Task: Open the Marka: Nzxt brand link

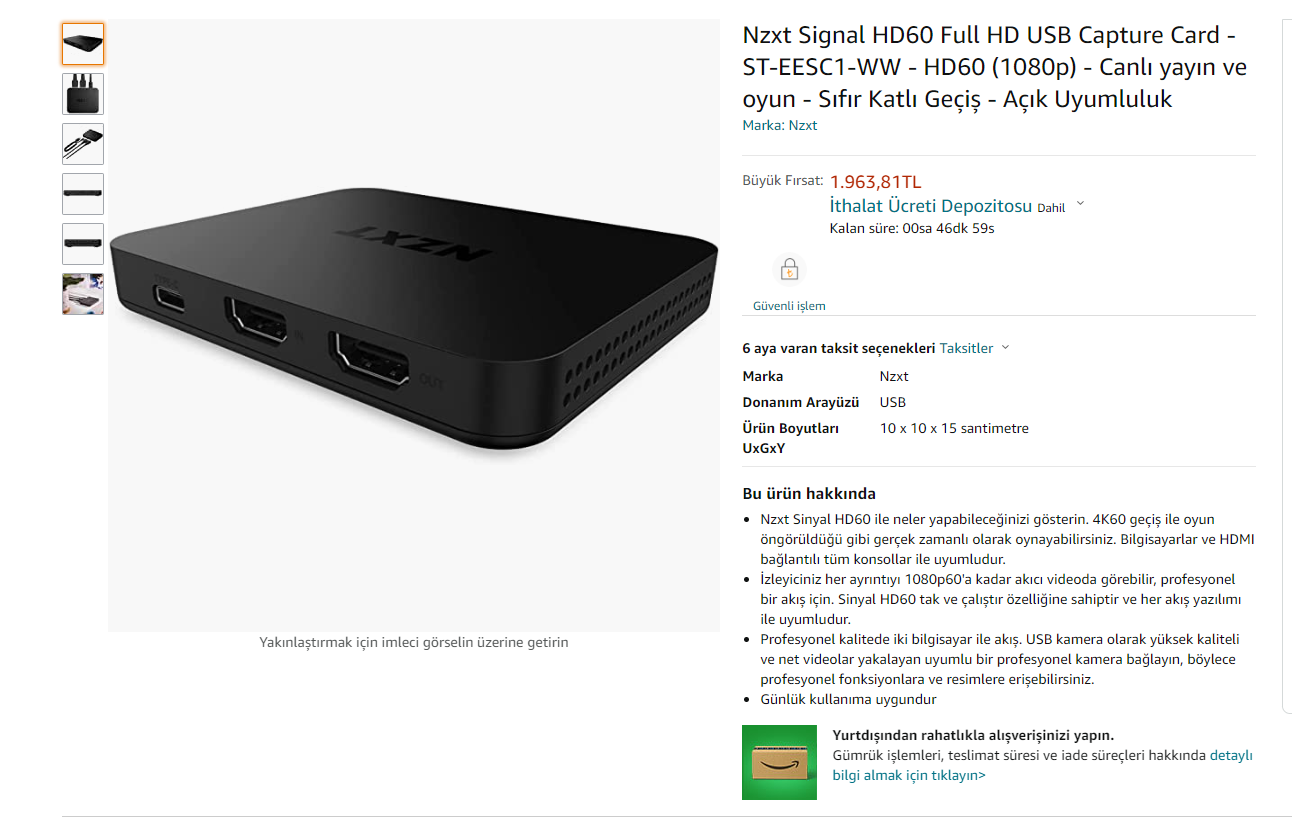Action: click(780, 125)
